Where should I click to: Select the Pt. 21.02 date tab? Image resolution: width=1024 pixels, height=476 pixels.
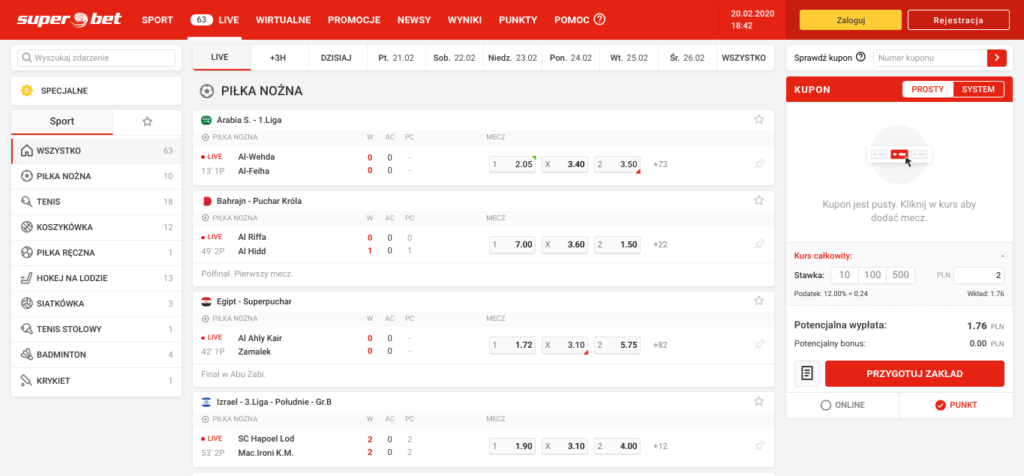point(396,57)
